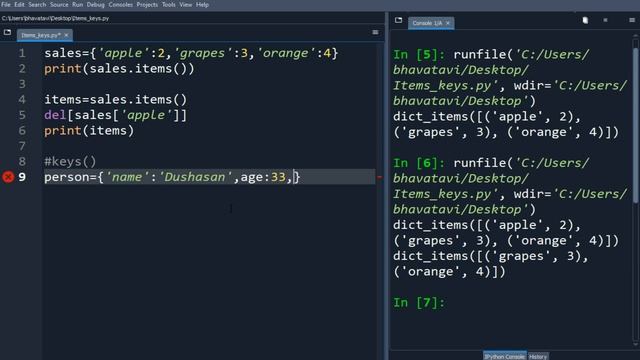
Task: Open the View menu
Action: click(x=186, y=4)
